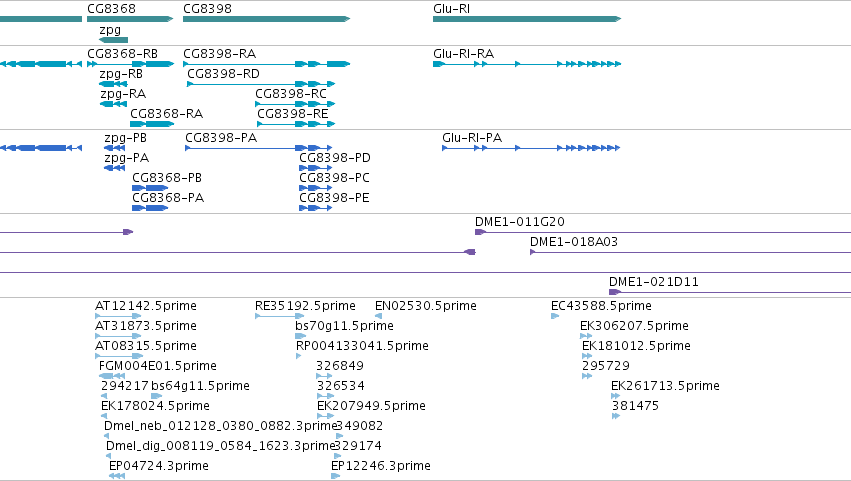Click protein CG8368-PA label
The width and height of the screenshot is (851, 481).
(168, 198)
